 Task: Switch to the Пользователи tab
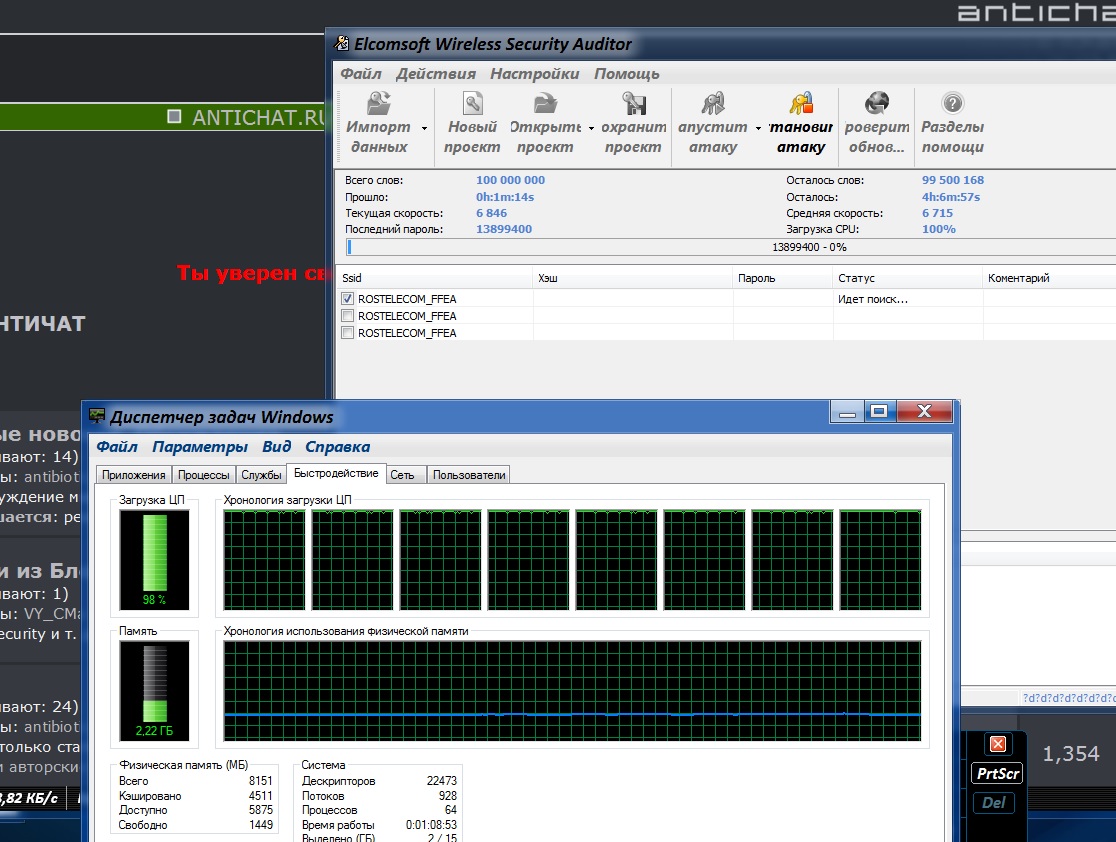469,475
